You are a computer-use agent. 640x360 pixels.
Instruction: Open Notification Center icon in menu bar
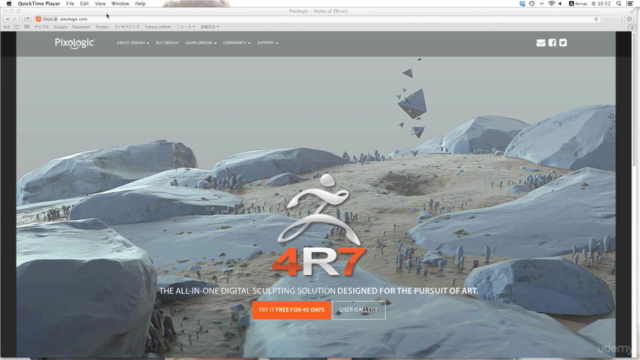(630, 4)
